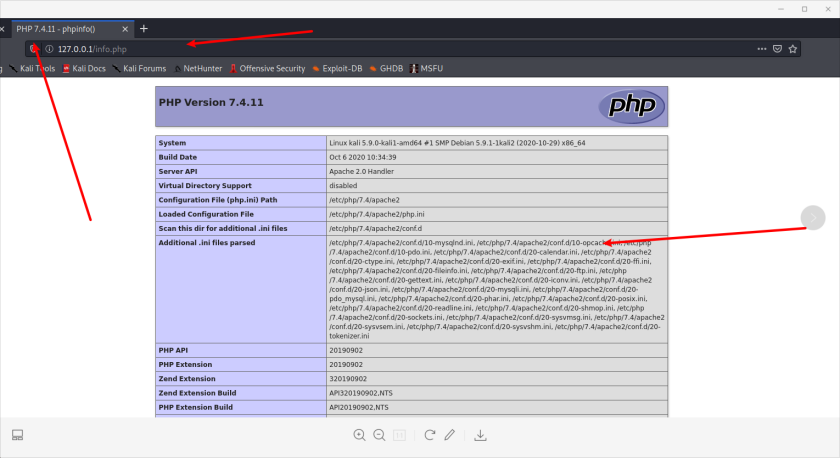
Task: Select the Server API label
Action: click(178, 171)
